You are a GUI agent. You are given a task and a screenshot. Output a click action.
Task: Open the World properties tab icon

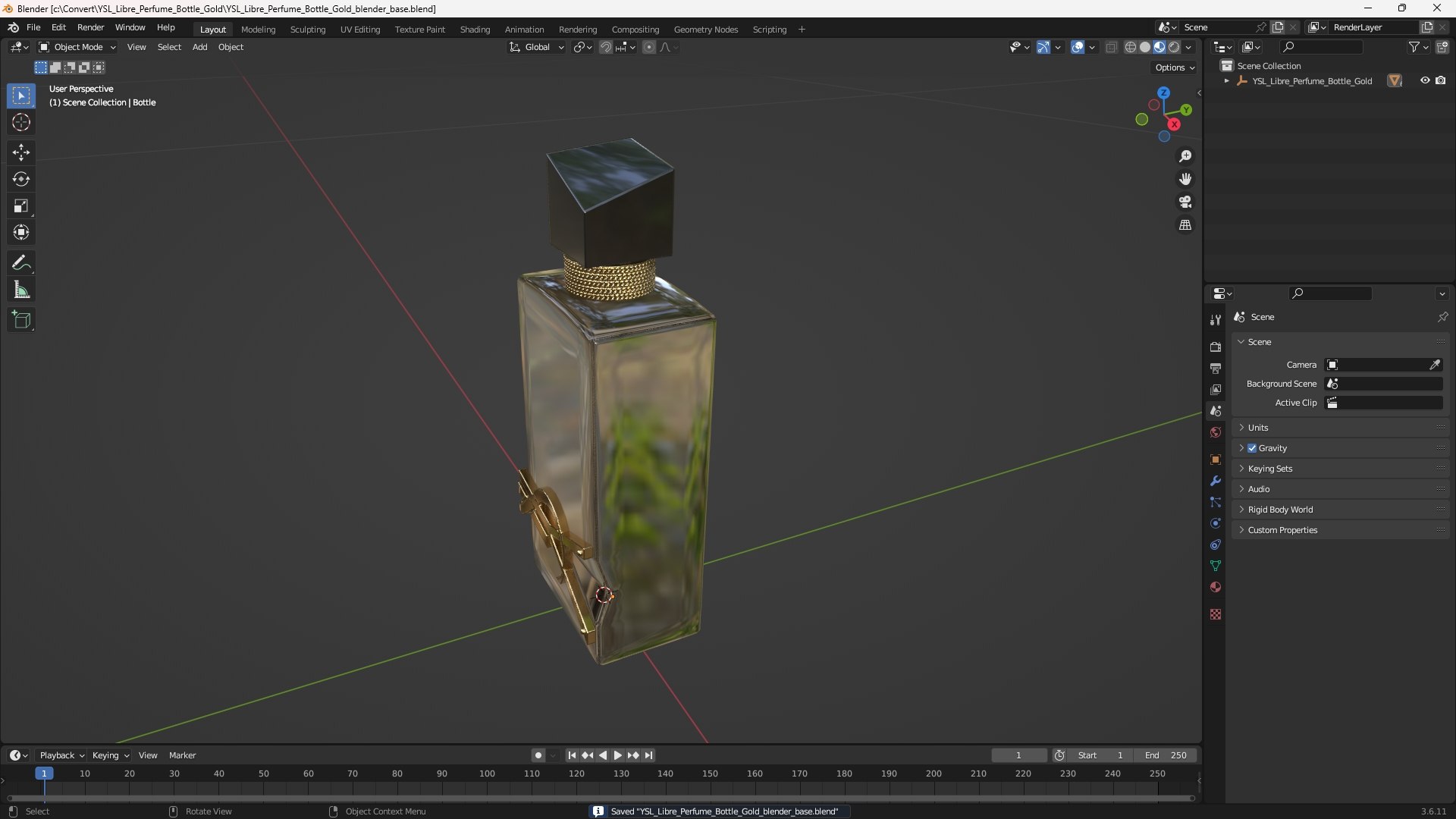(x=1216, y=432)
